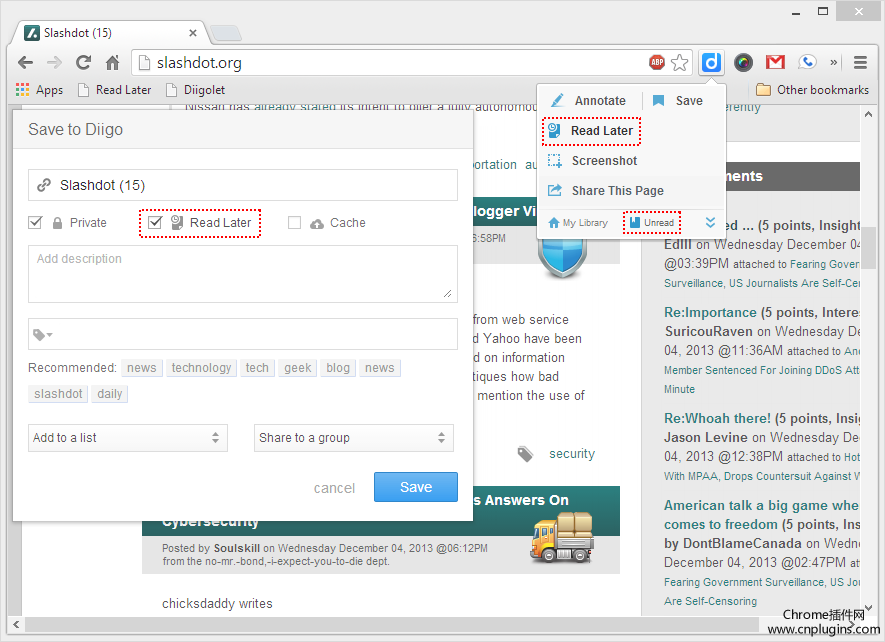Choose Screenshot in the Diigo menu
The height and width of the screenshot is (642, 885).
tap(593, 161)
